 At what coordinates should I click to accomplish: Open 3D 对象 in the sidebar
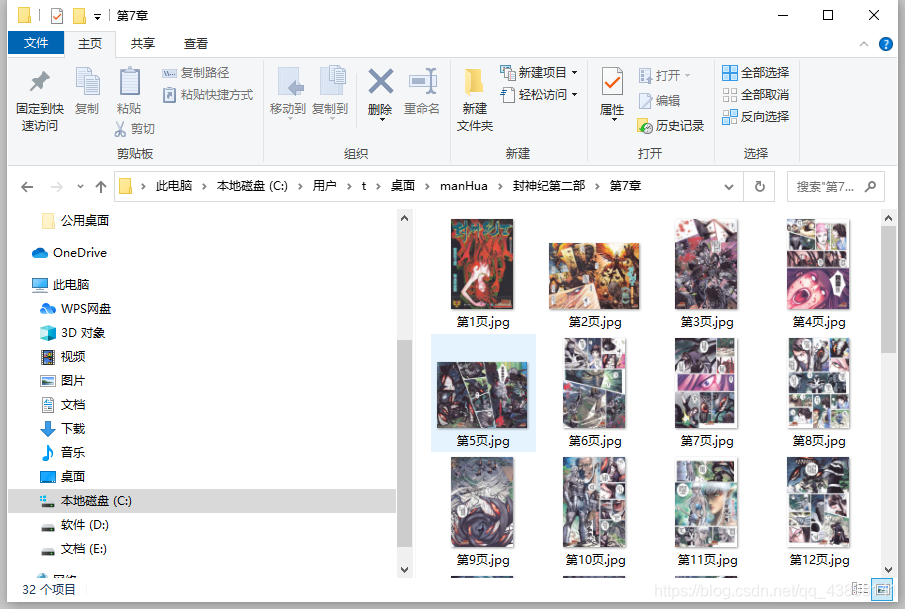[x=73, y=333]
